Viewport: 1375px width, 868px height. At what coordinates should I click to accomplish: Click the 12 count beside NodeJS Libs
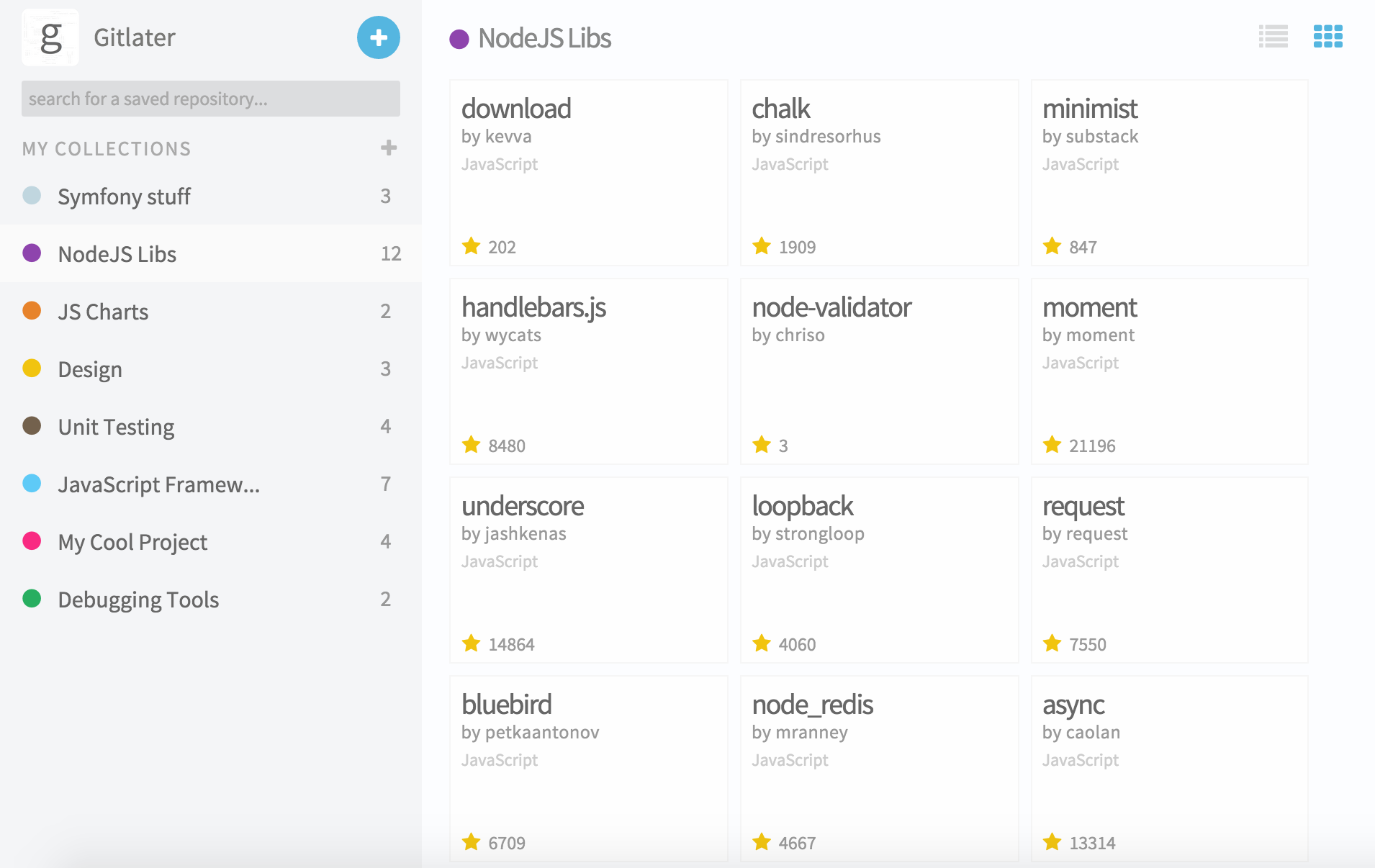(x=391, y=253)
